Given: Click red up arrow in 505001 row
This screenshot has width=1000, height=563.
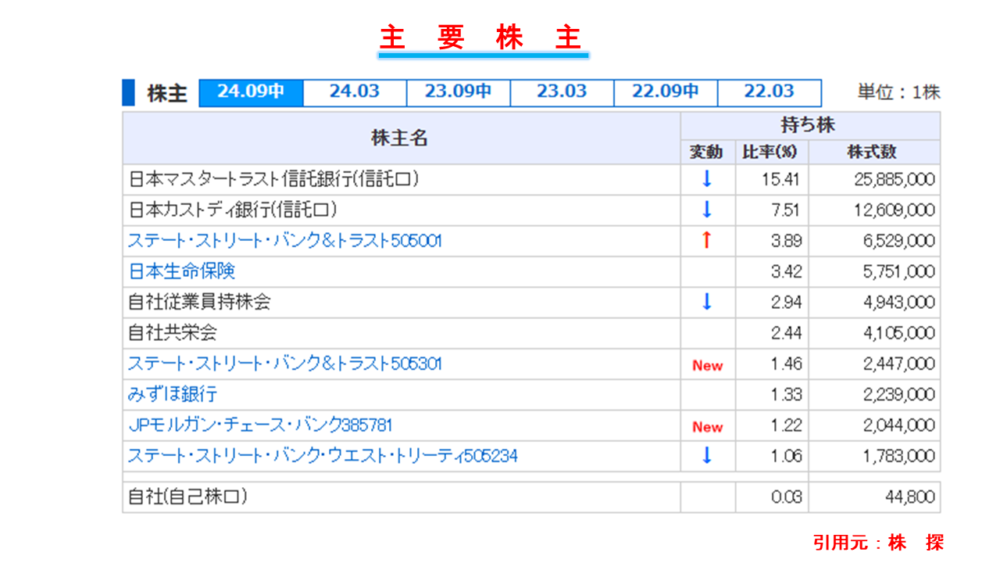Looking at the screenshot, I should click(707, 240).
